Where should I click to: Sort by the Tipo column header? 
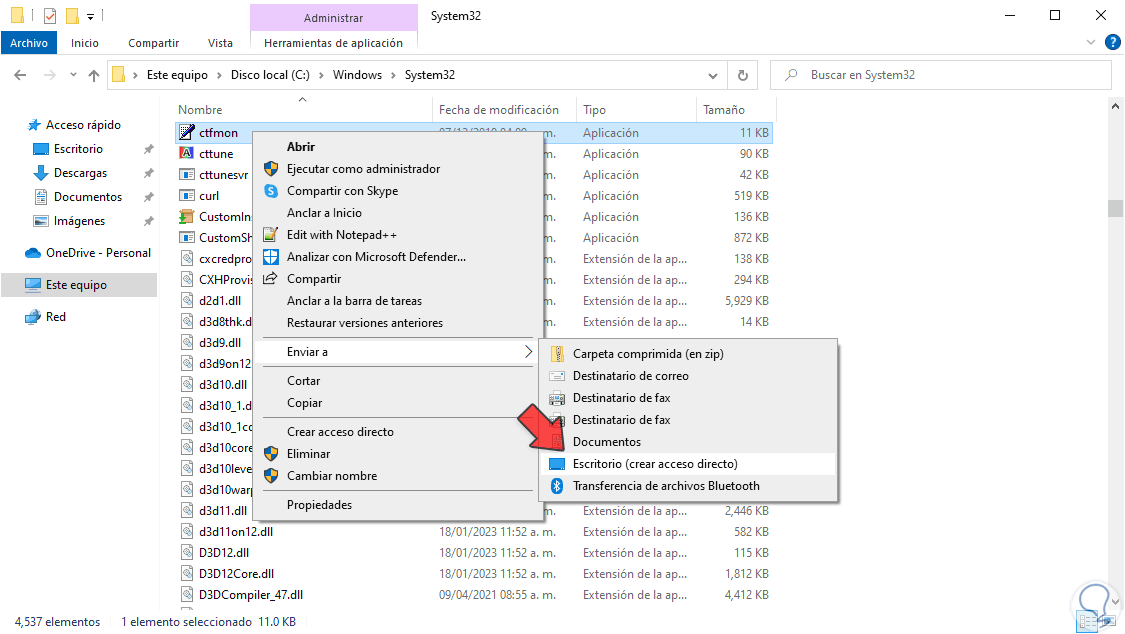636,110
